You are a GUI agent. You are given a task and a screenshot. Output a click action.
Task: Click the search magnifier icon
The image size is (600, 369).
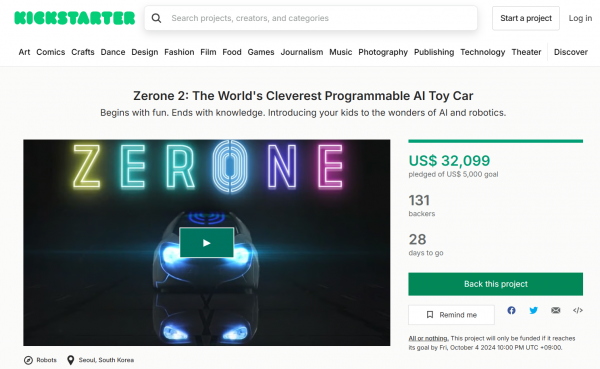point(156,18)
